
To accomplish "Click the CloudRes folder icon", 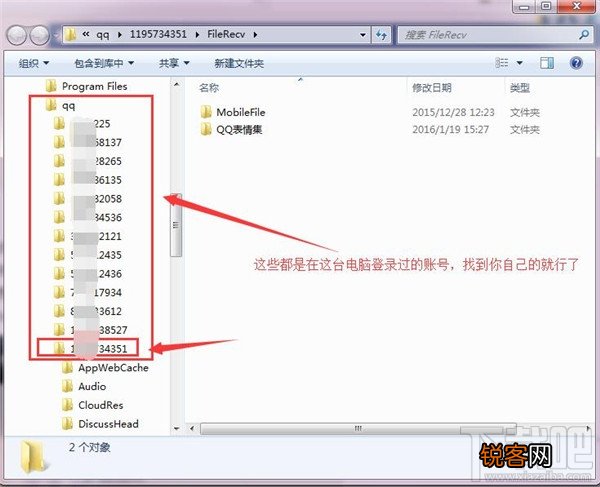I will coord(67,405).
